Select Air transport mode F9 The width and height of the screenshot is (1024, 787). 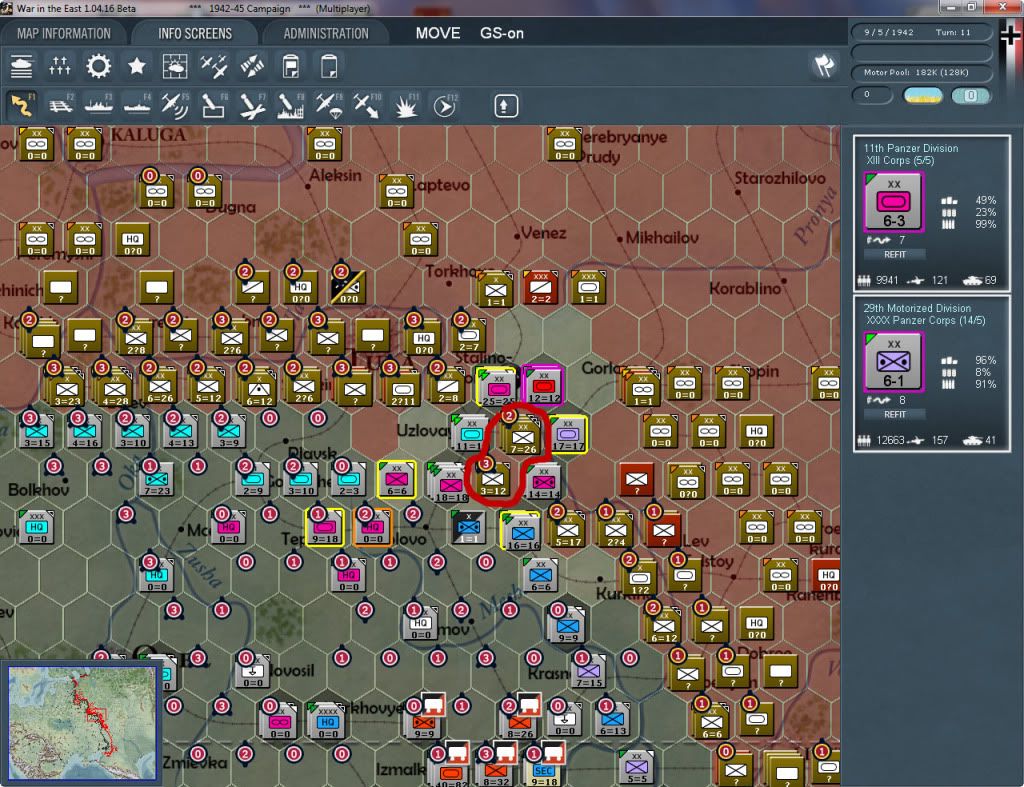[x=329, y=105]
